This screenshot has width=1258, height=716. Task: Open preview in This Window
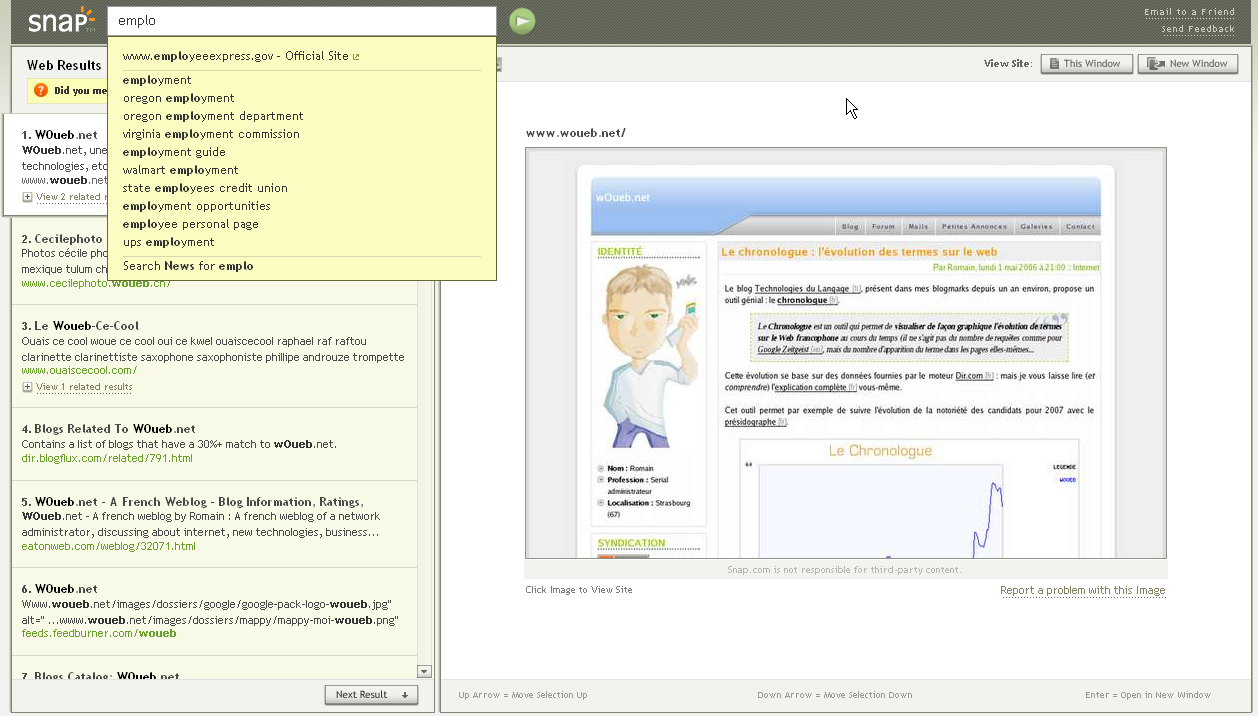tap(1086, 63)
